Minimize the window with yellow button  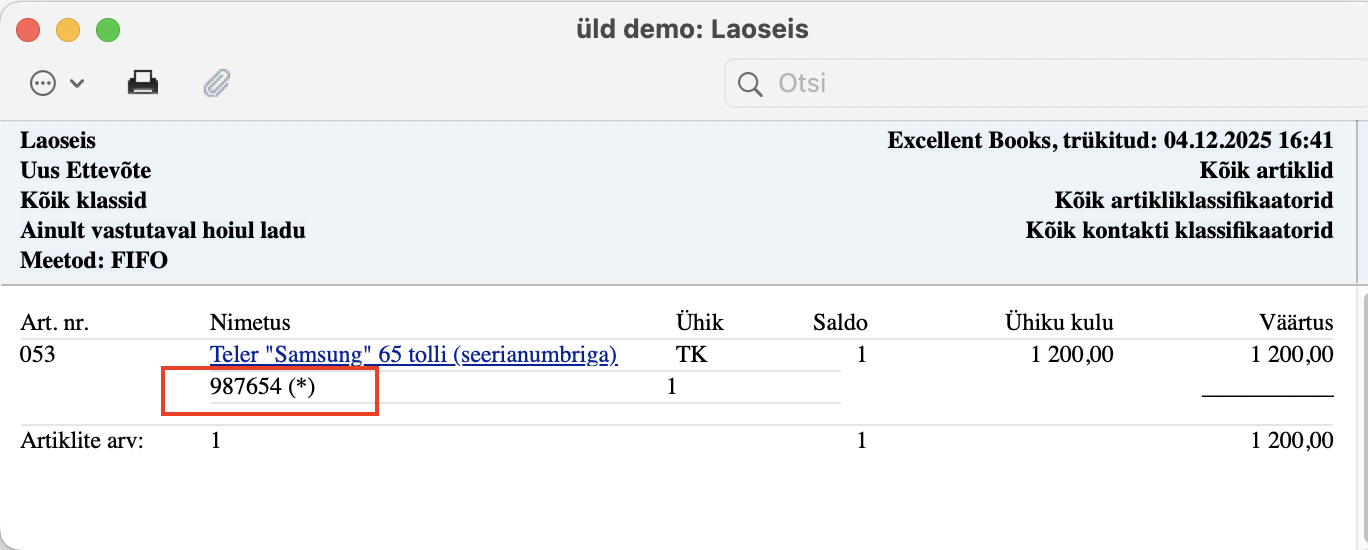coord(68,30)
